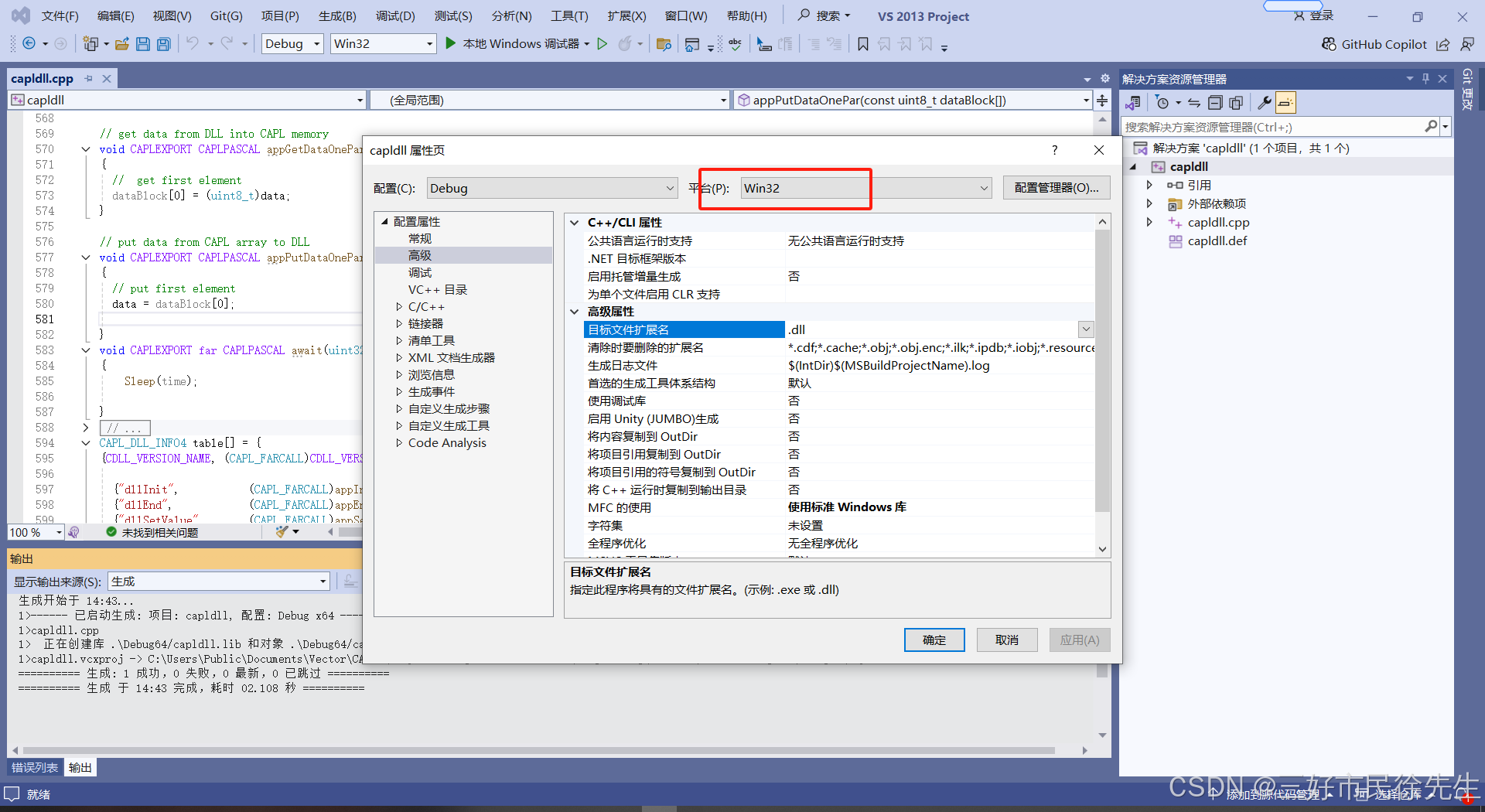Expand the 引用 node in Solution Explorer
Image resolution: width=1485 pixels, height=812 pixels.
coord(1150,185)
